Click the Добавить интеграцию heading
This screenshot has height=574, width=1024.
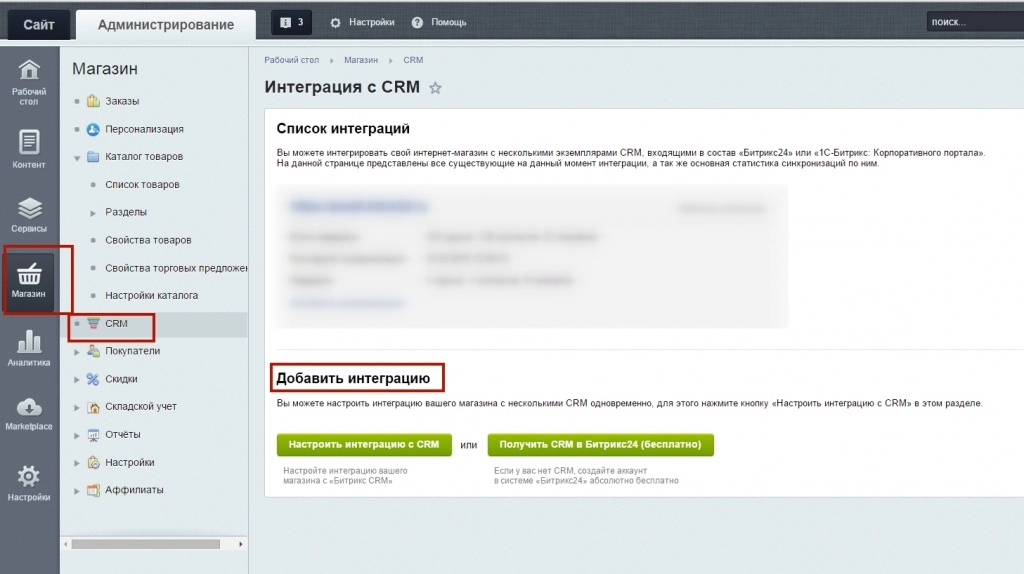click(x=353, y=378)
